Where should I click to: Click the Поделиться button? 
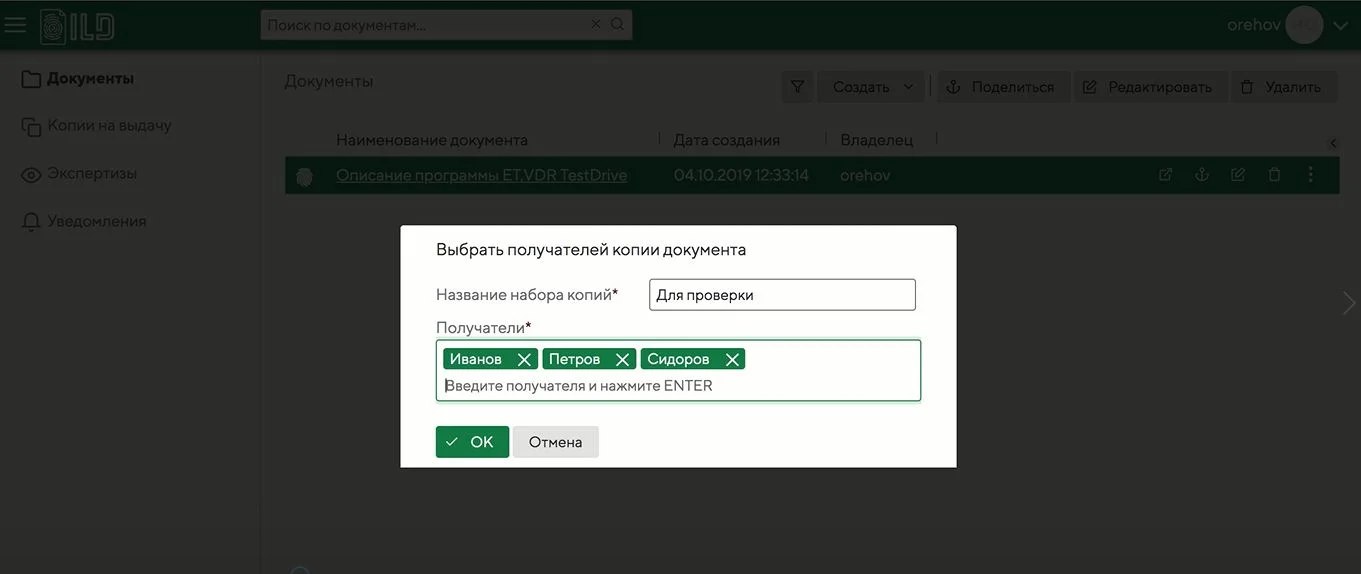pos(1001,87)
